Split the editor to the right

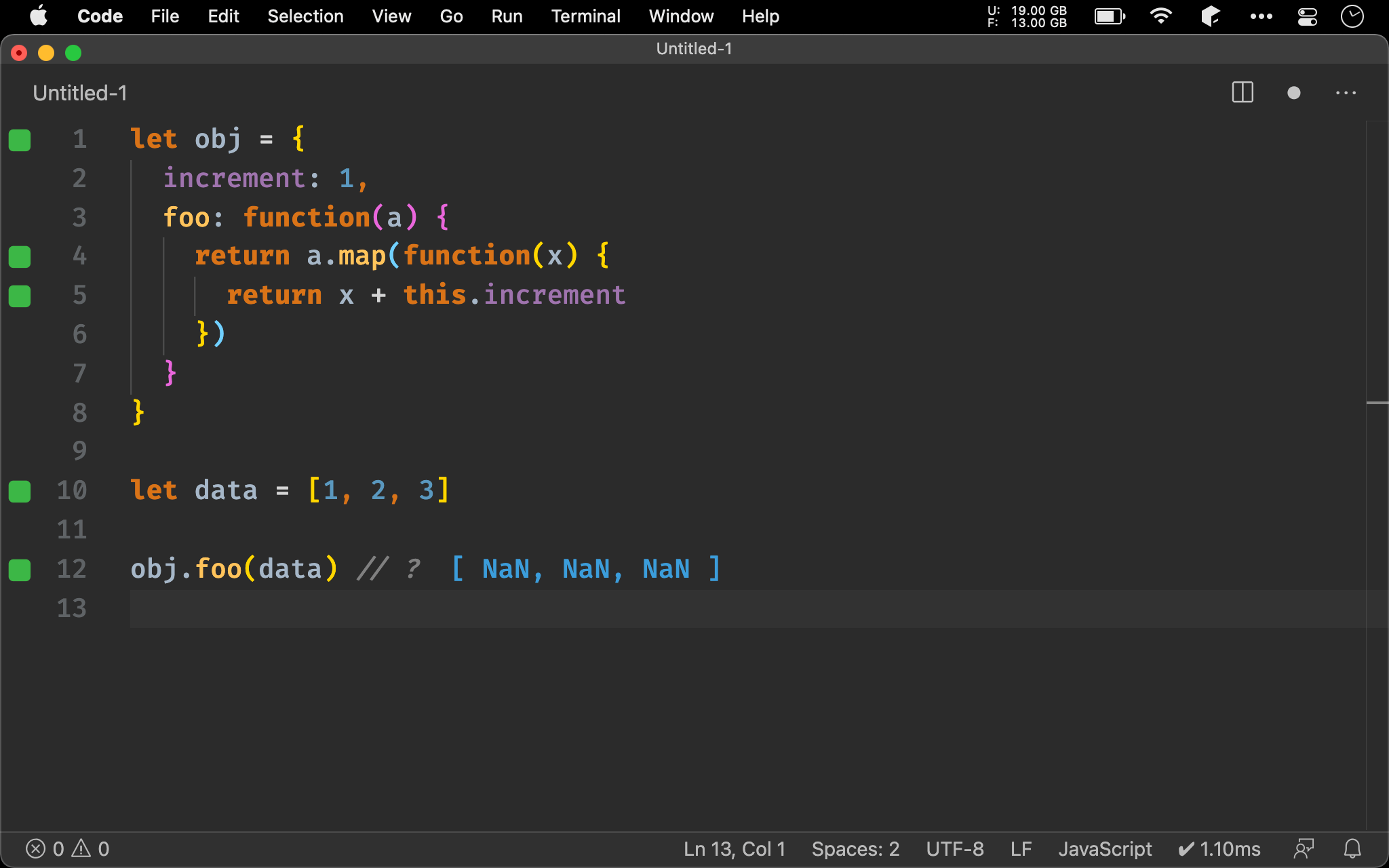[1243, 93]
